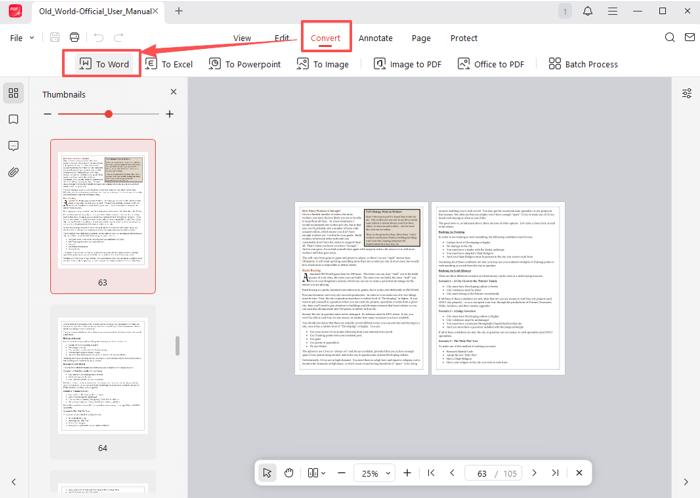
Task: Switch to the Protect tab
Action: click(x=464, y=38)
